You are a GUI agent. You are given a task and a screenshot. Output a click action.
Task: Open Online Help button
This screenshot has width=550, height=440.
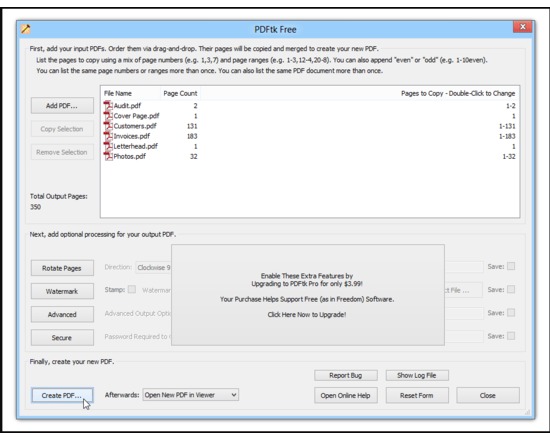point(346,395)
